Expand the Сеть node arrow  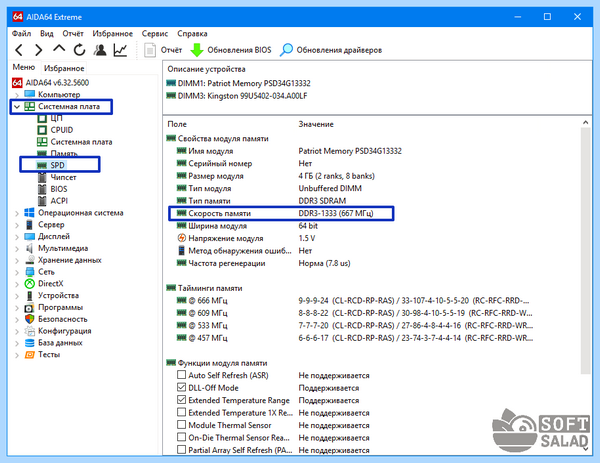(x=17, y=272)
